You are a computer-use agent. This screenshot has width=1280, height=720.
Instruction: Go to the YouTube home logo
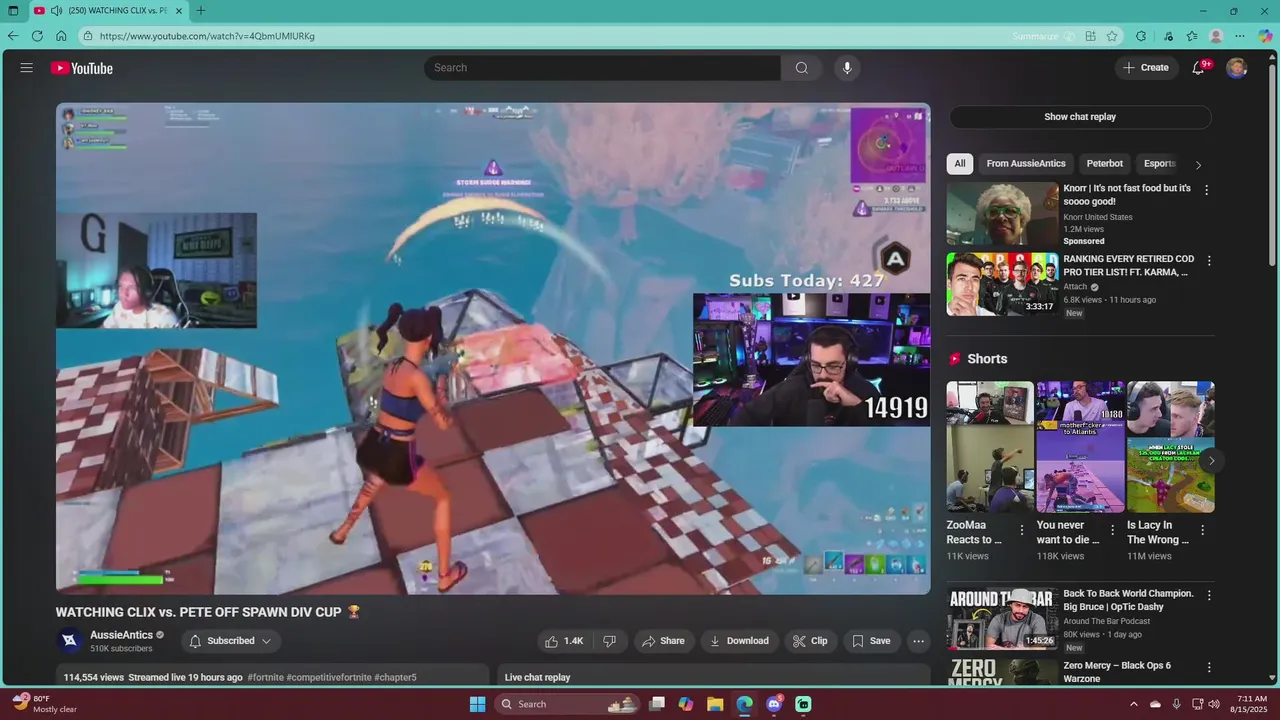[82, 68]
